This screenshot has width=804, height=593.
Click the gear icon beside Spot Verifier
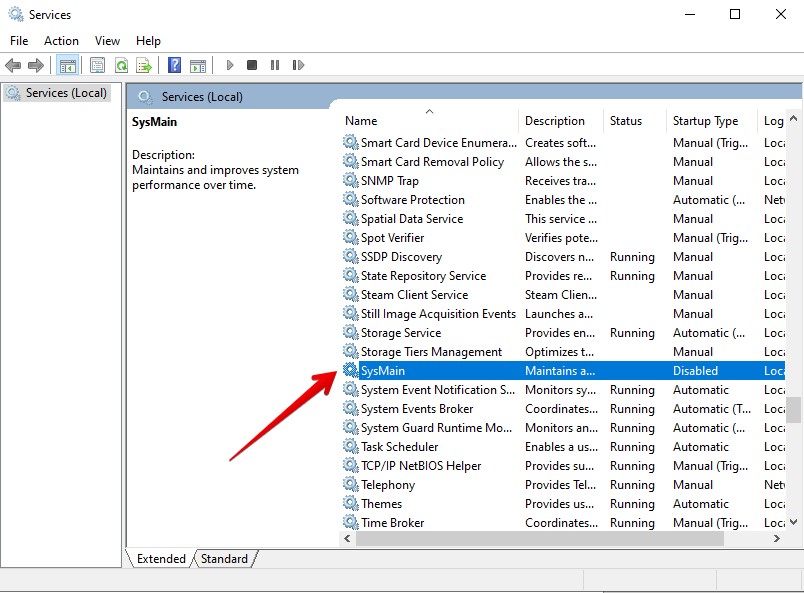(351, 237)
